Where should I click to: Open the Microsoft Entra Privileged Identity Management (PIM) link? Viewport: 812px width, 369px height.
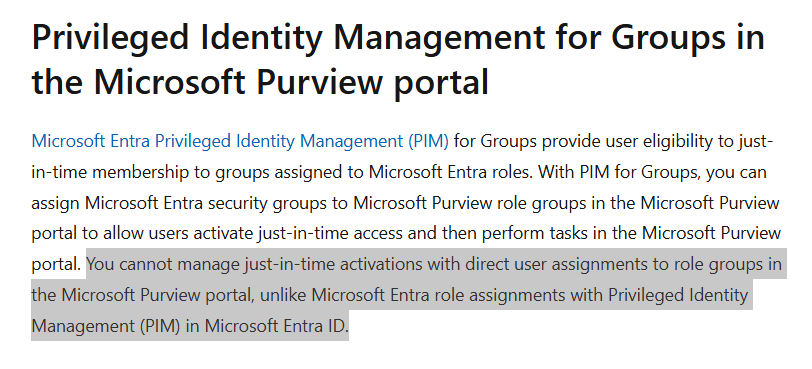tap(240, 141)
